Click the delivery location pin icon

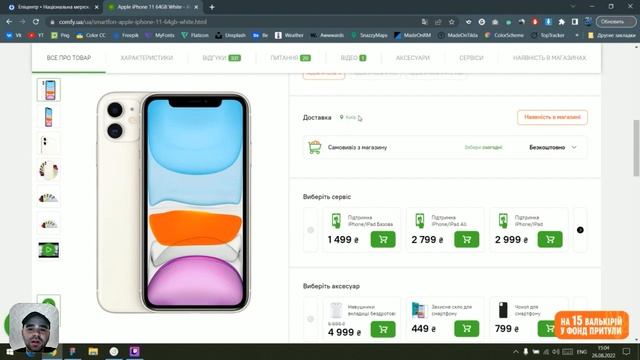pyautogui.click(x=342, y=117)
